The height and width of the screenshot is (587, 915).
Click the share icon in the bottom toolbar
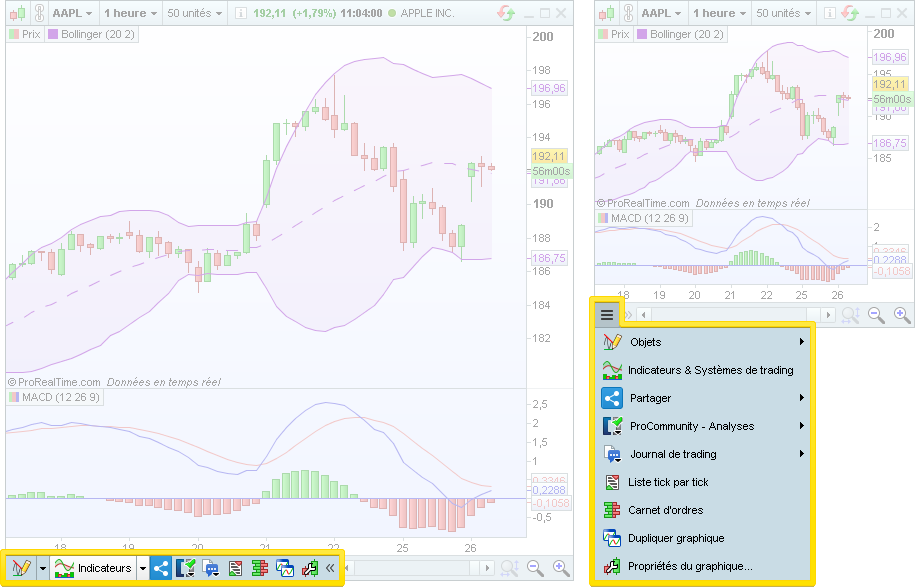point(162,568)
